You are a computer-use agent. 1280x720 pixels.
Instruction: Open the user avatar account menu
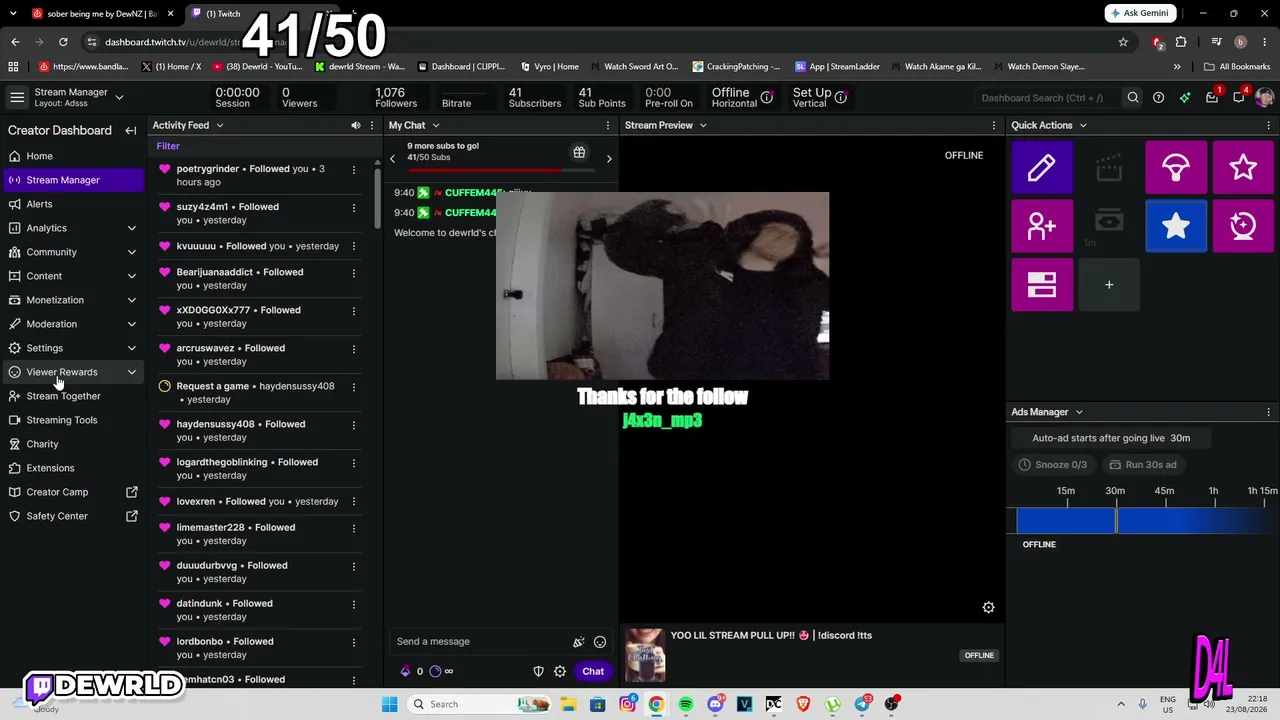click(x=1264, y=97)
